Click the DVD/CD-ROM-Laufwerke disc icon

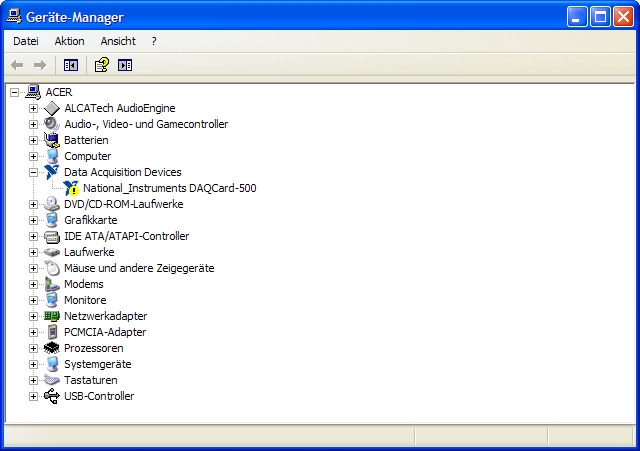52,204
